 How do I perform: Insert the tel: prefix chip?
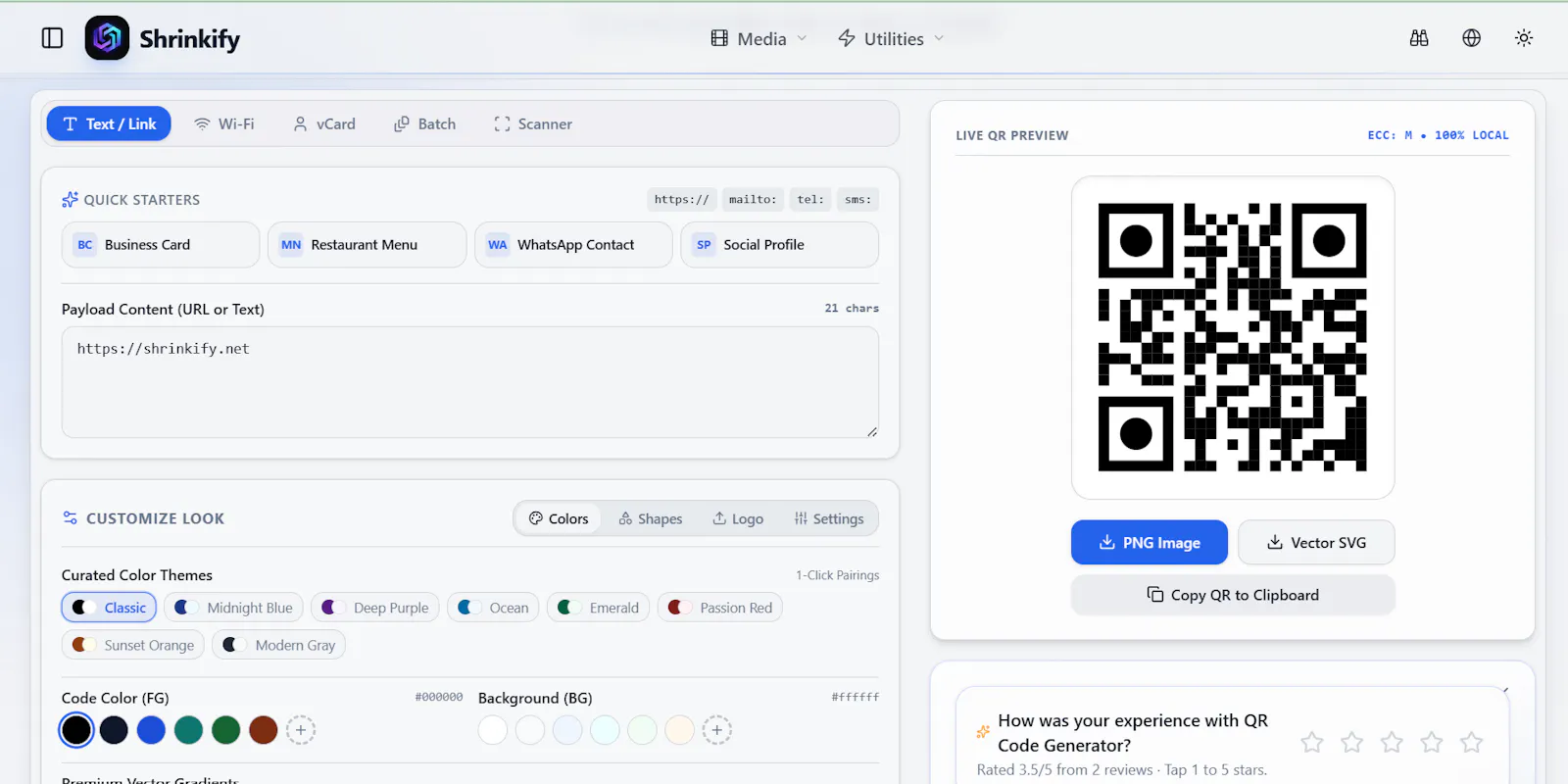coord(810,200)
